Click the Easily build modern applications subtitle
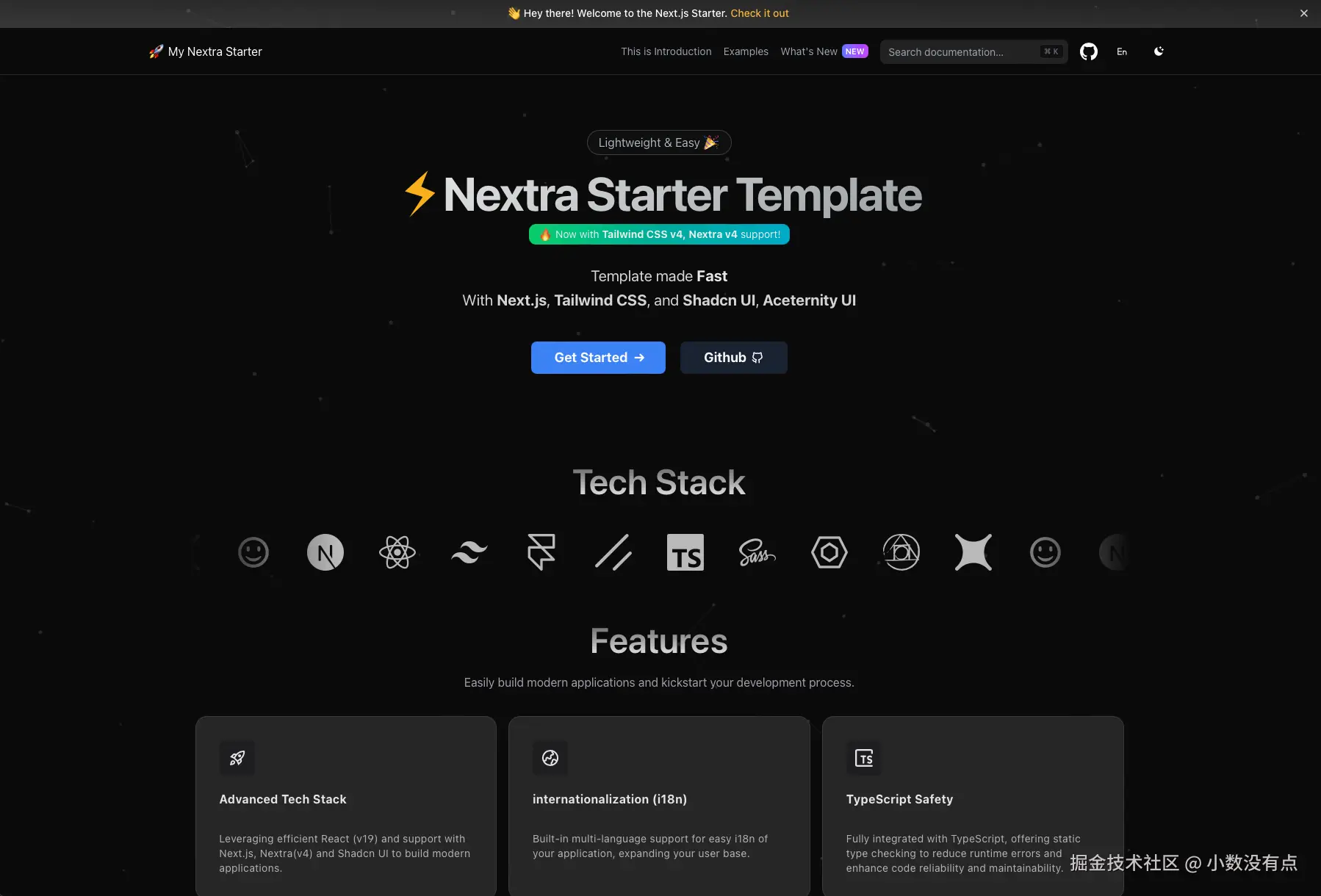Screen dimensions: 1321x896 point(659,682)
